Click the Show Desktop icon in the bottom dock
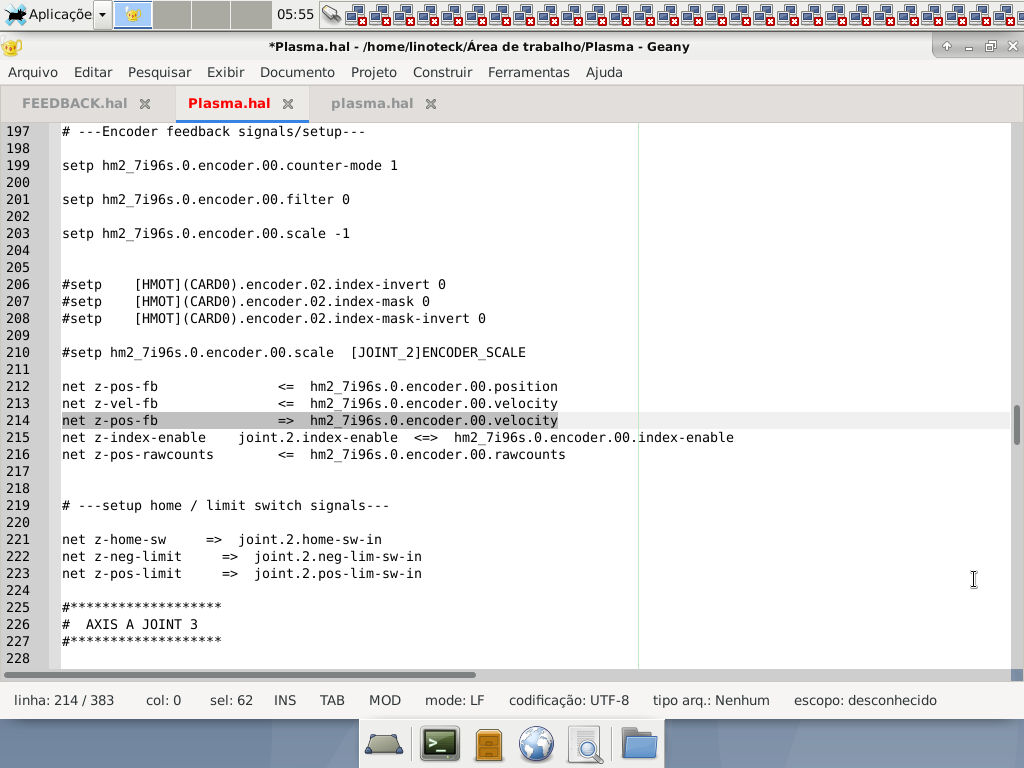 click(x=384, y=744)
